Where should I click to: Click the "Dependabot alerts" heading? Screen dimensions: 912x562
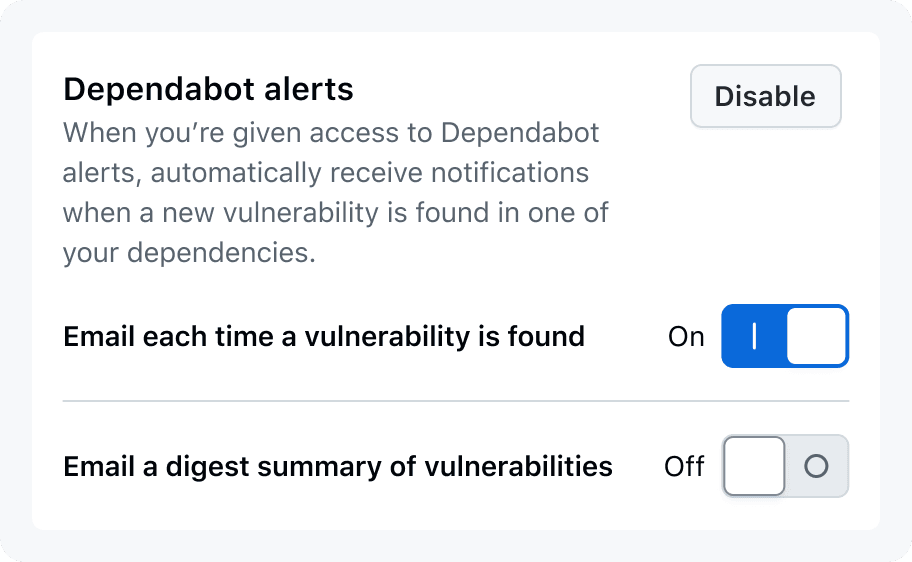click(x=208, y=90)
